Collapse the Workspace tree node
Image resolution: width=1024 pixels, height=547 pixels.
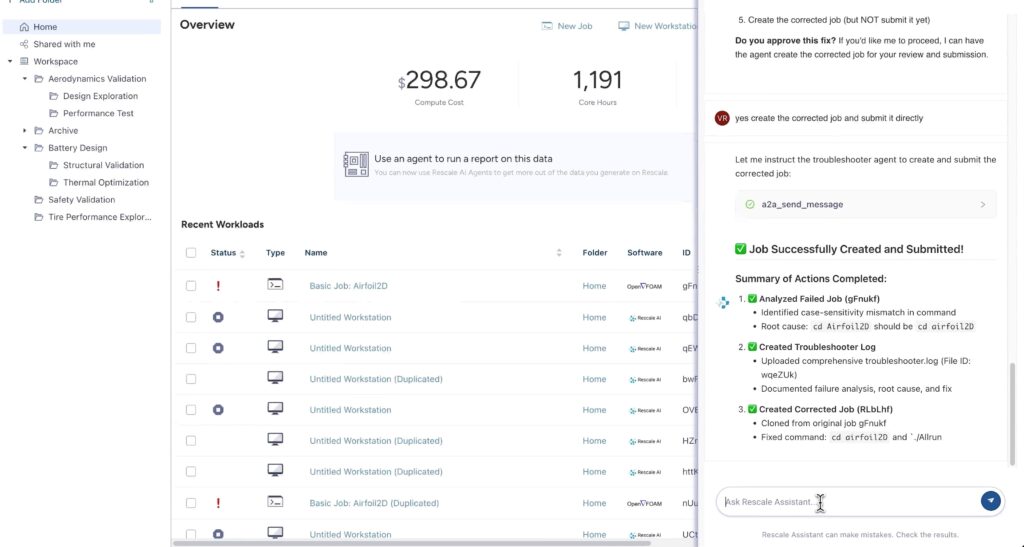tap(10, 61)
